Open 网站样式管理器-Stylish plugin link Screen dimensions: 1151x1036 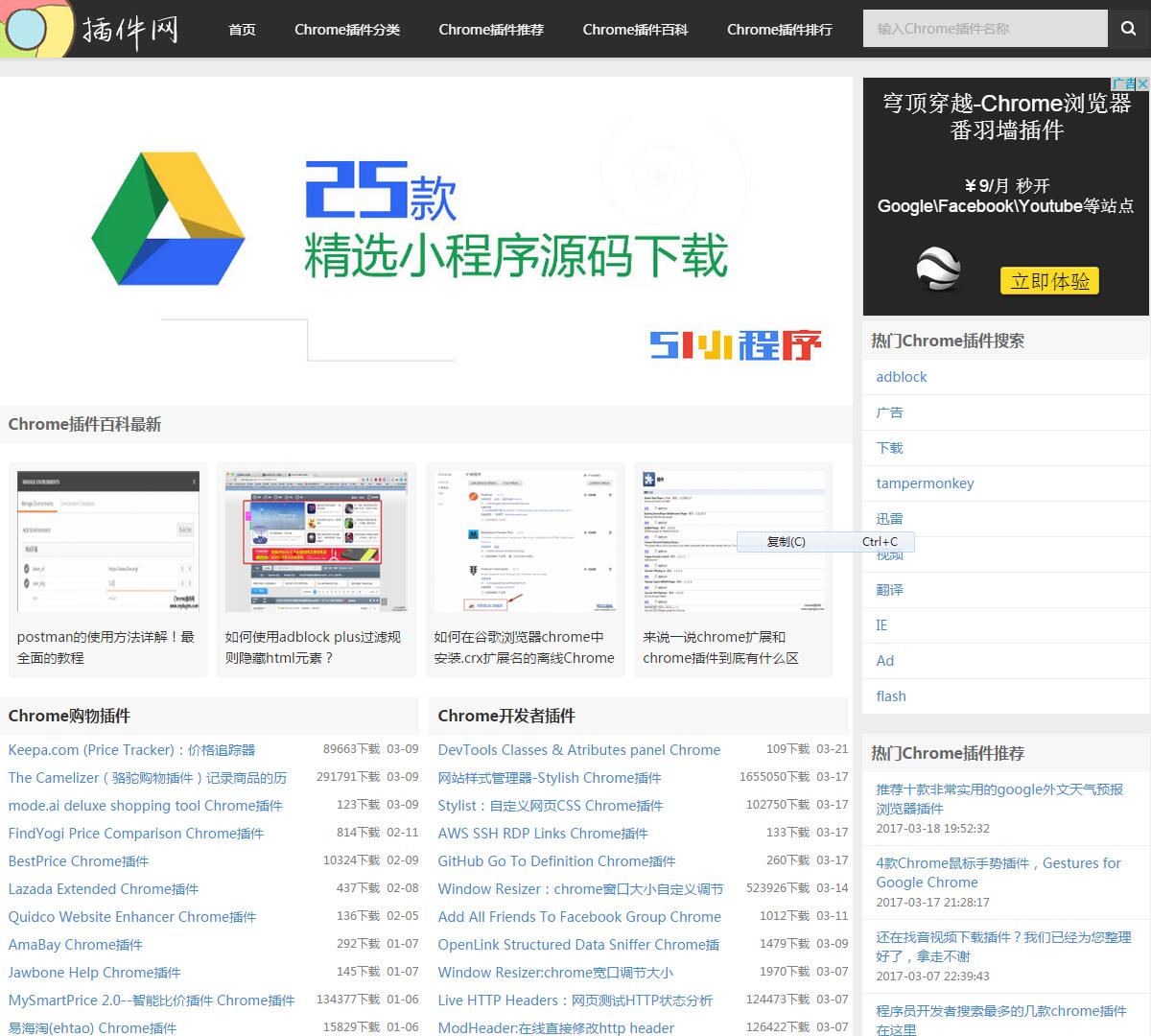[x=550, y=778]
